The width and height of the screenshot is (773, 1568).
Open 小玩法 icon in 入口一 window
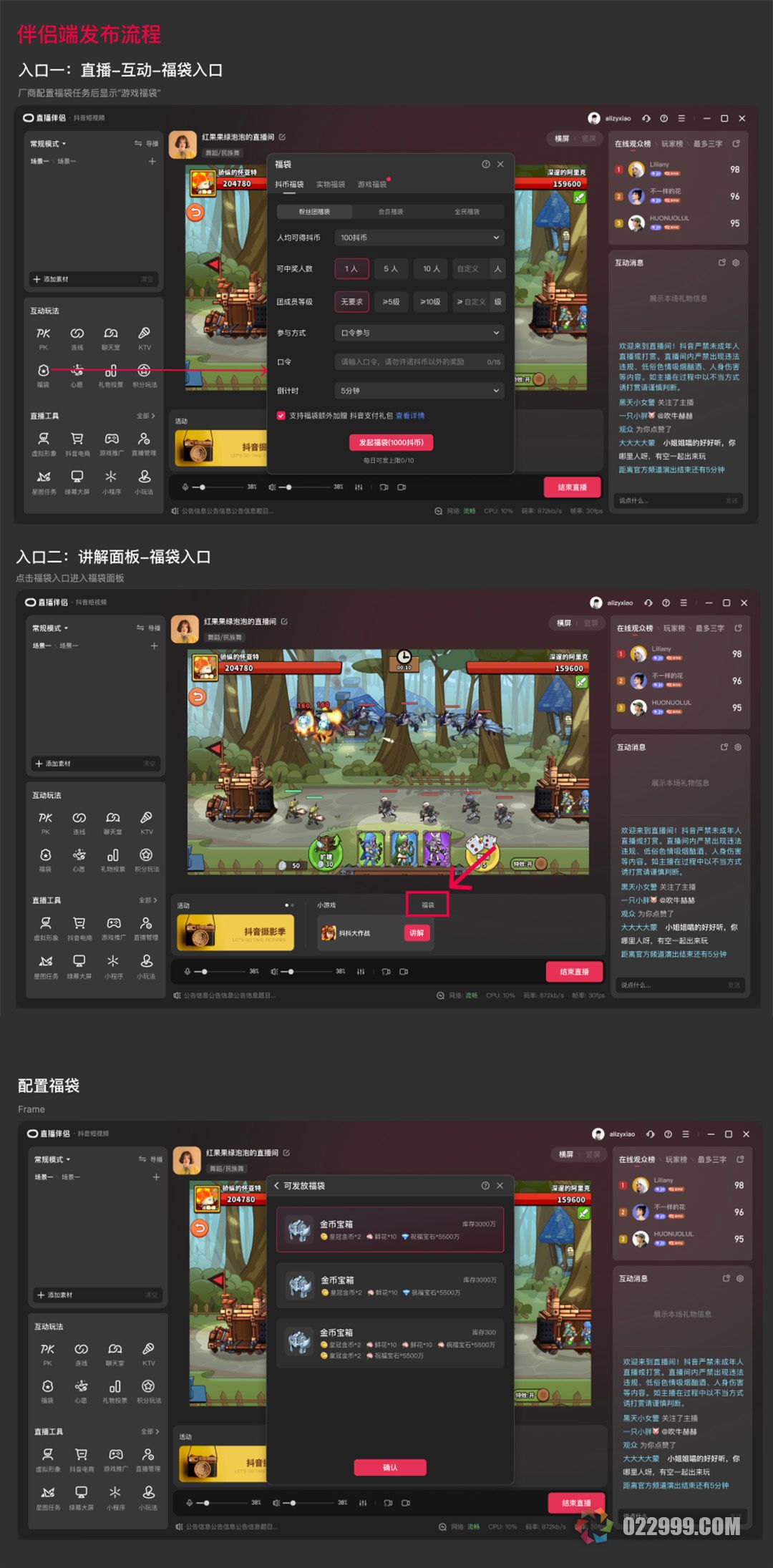tap(144, 477)
